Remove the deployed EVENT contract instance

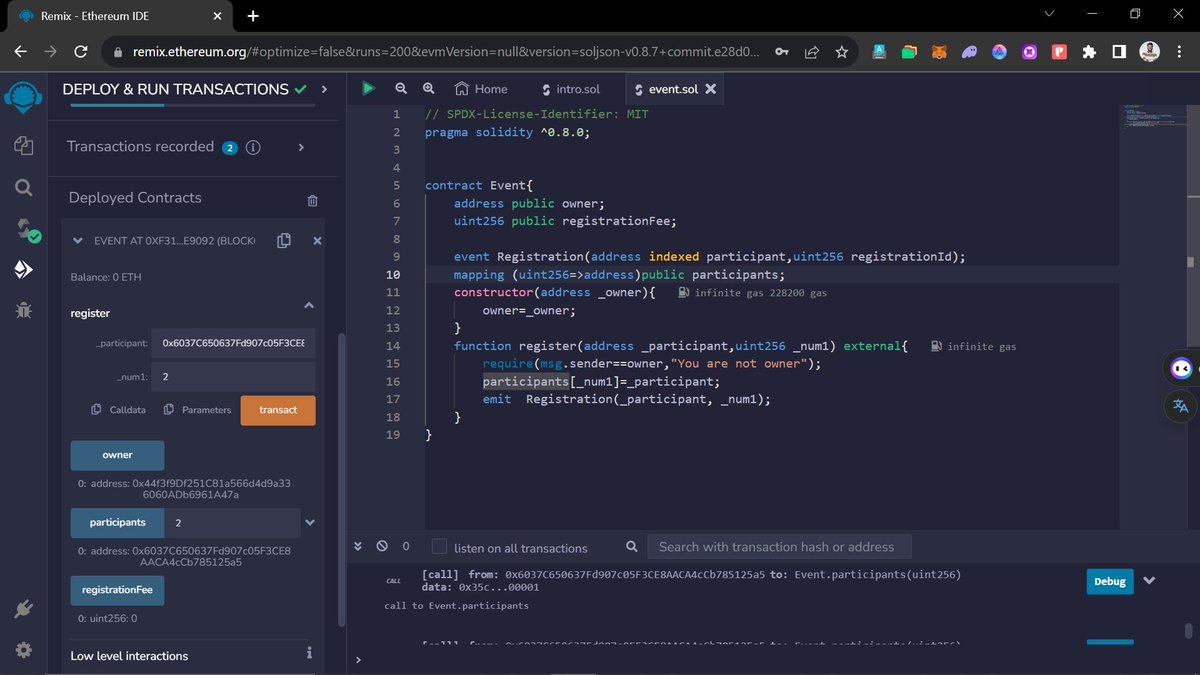(317, 241)
